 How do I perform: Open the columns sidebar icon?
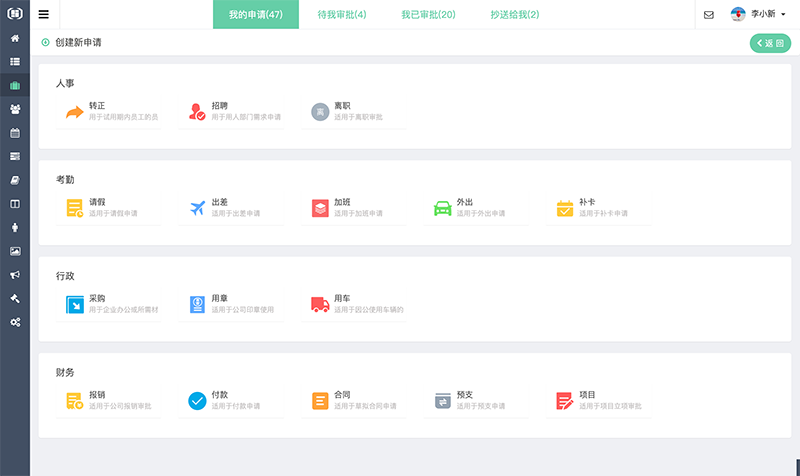tap(15, 204)
